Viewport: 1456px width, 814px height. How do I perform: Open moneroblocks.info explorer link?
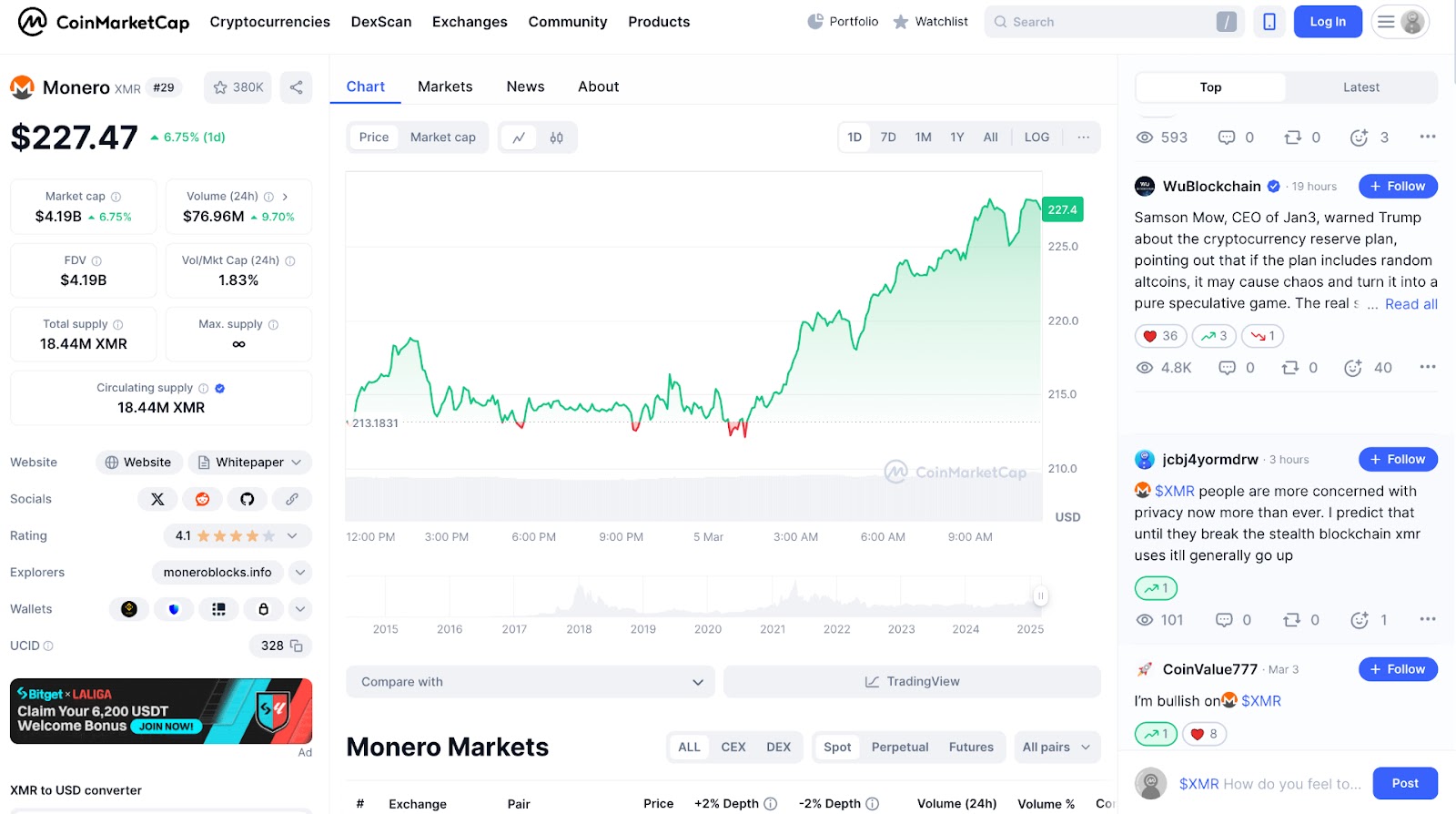(x=217, y=573)
